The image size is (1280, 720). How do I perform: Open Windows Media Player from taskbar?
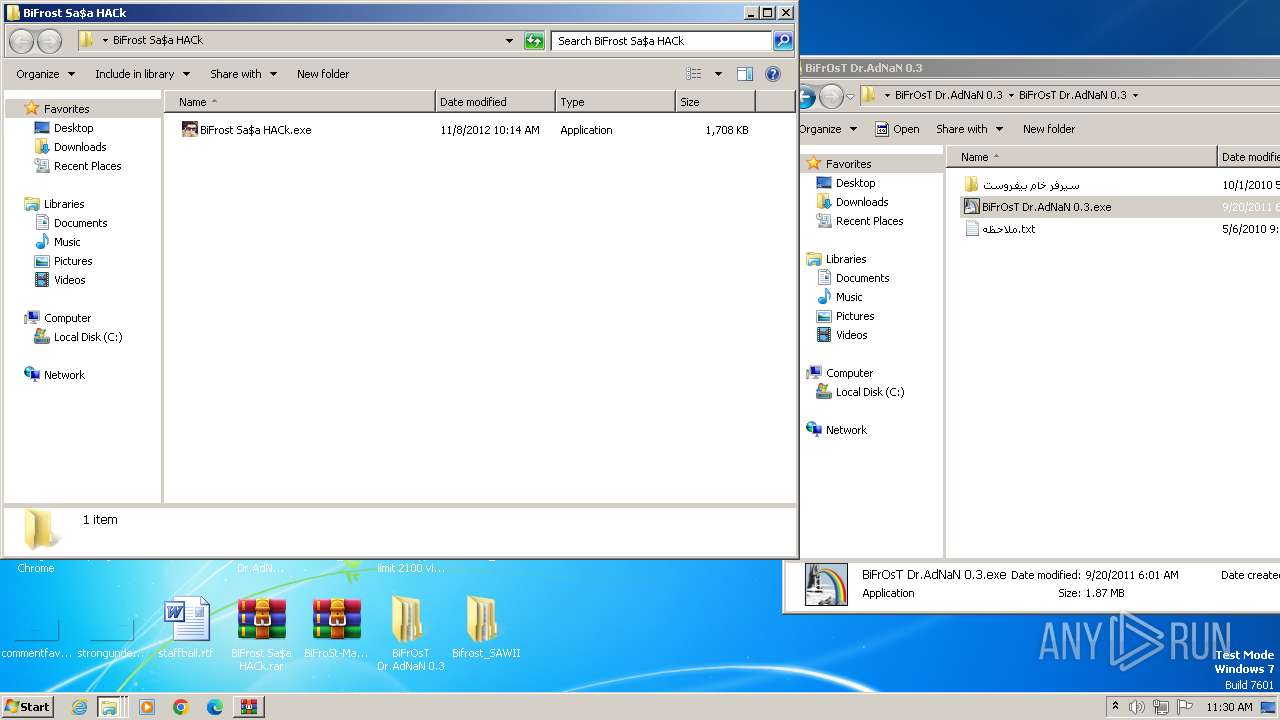147,707
